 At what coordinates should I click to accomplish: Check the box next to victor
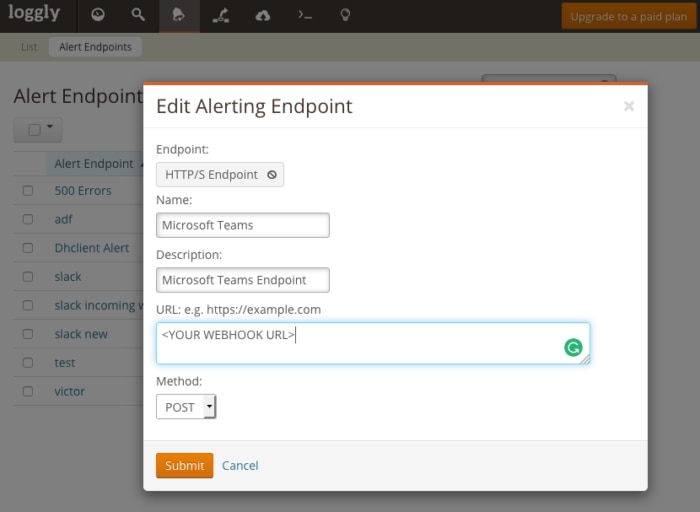[28, 392]
